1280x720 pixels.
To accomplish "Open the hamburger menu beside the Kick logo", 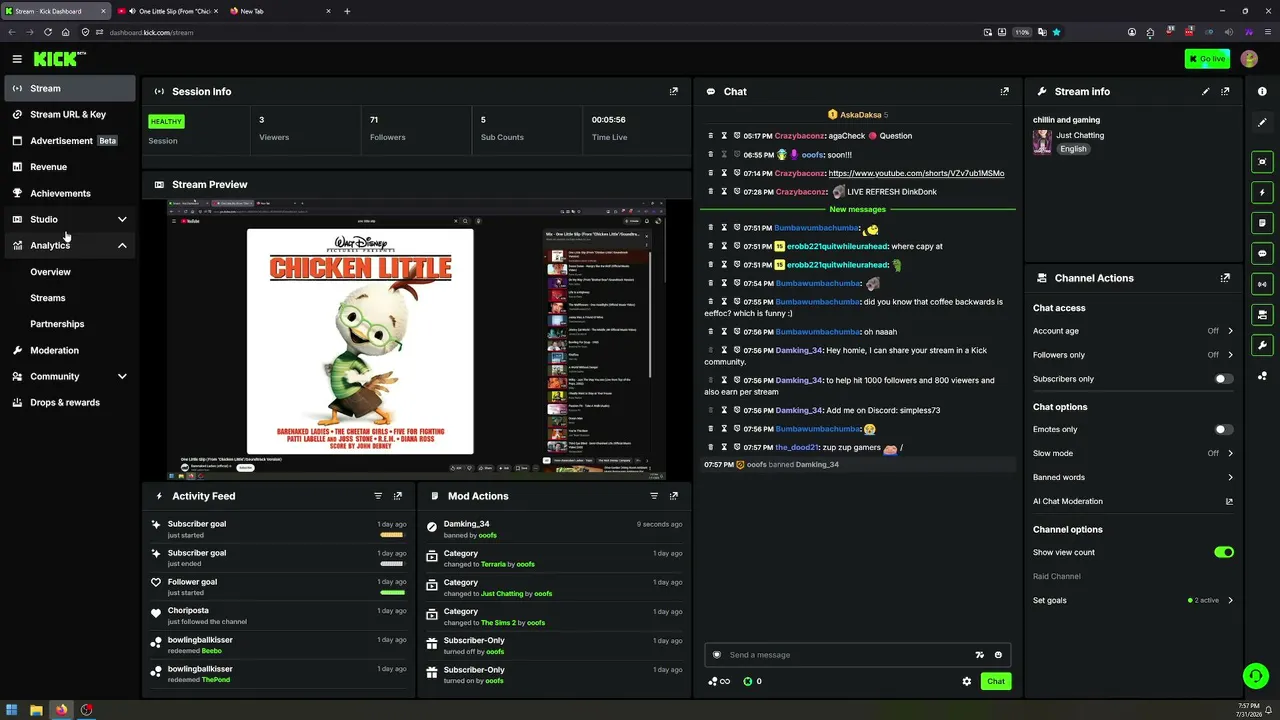I will click(x=17, y=59).
